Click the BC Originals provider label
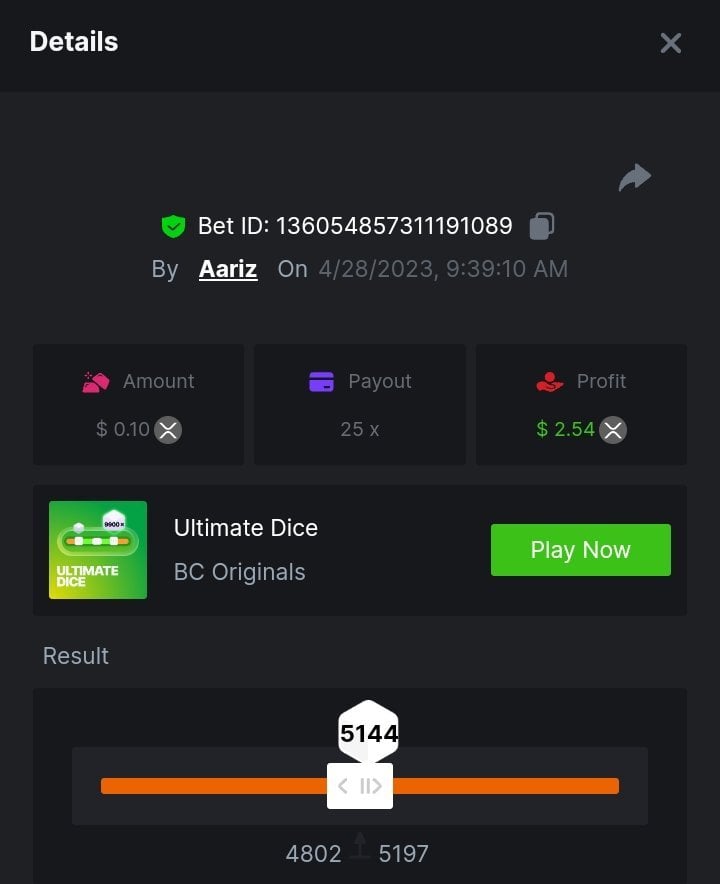Screen dimensions: 720x884 coord(240,572)
